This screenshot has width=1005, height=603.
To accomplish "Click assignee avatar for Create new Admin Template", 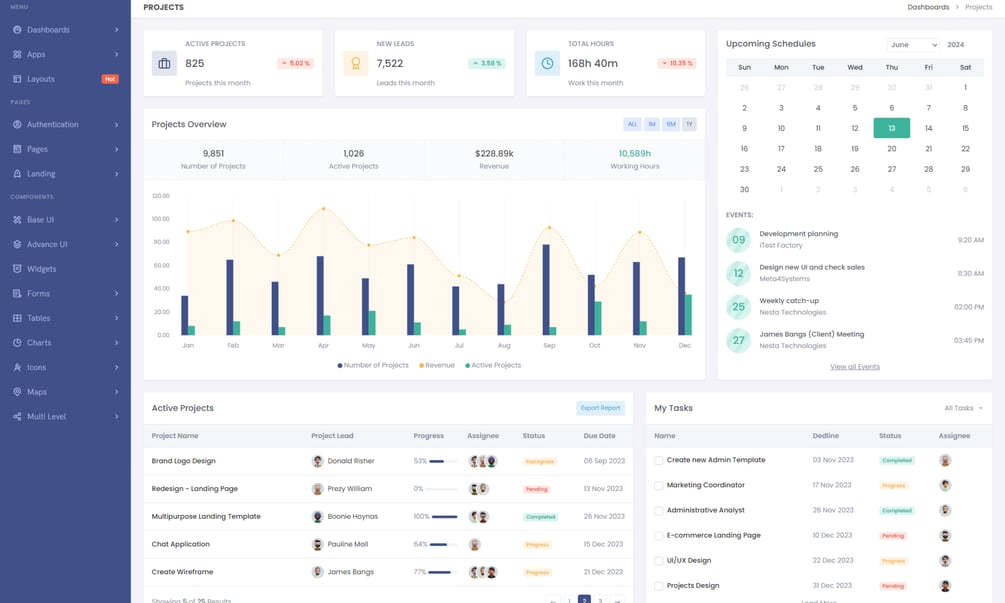I will coord(945,460).
